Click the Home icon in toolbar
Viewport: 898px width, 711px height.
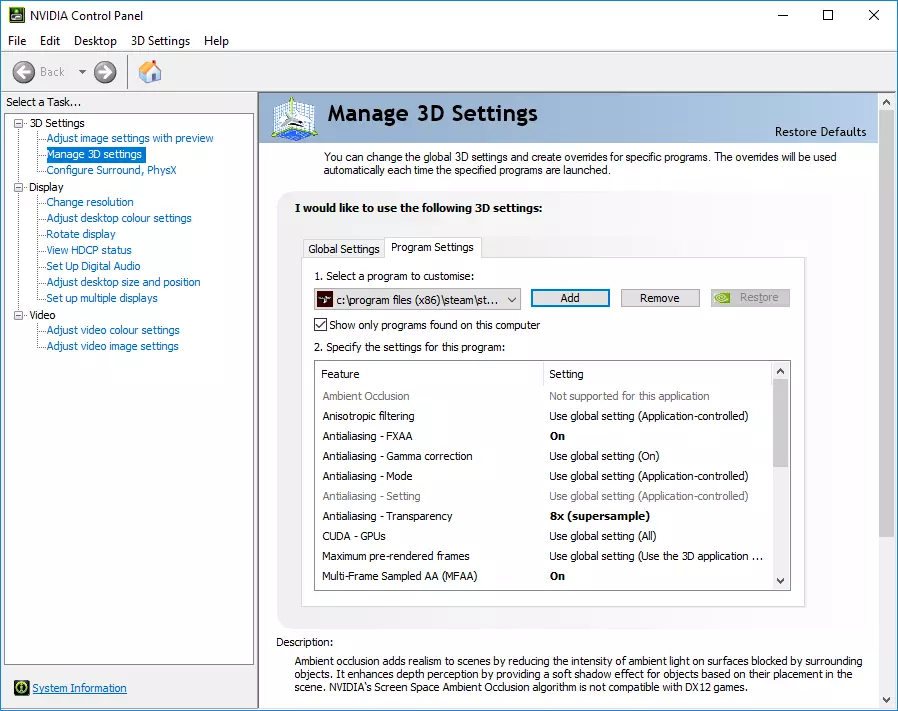coord(150,72)
